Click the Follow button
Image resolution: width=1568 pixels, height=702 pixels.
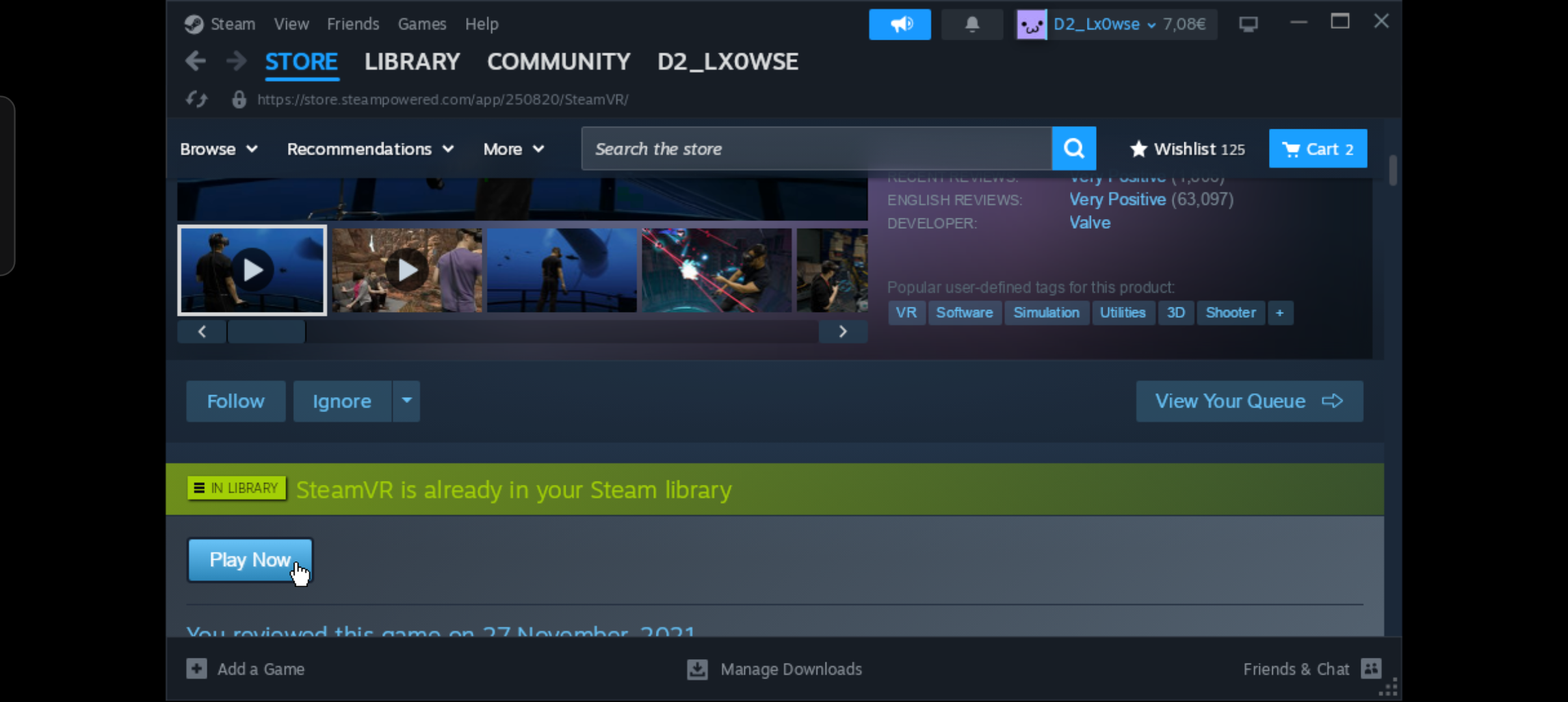coord(235,401)
